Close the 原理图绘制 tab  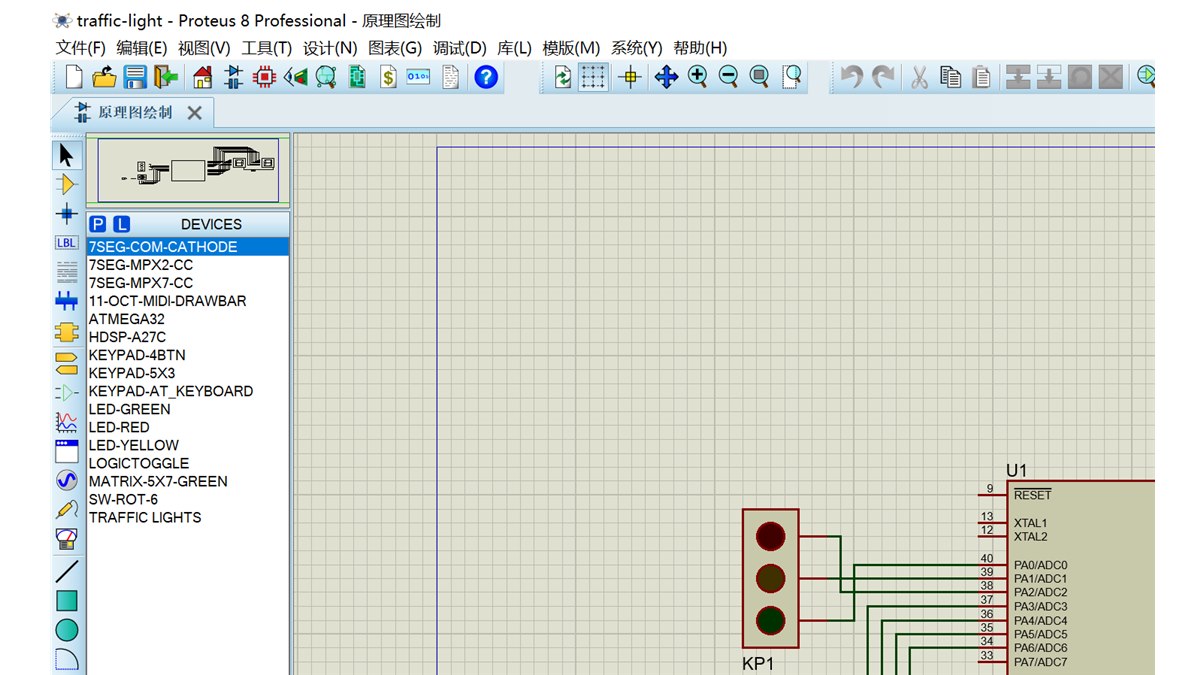[194, 113]
